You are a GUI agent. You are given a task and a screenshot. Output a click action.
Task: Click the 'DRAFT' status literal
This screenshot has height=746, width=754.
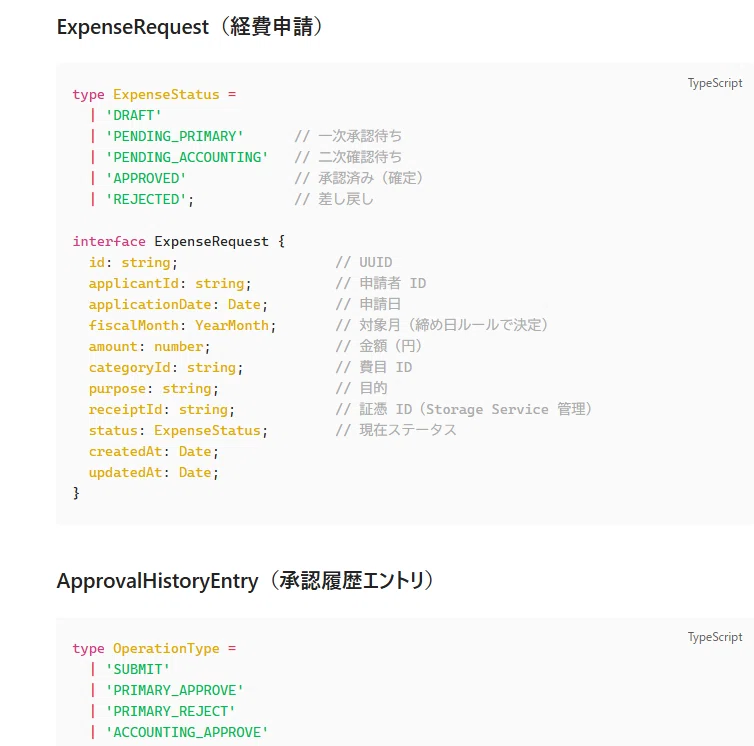click(x=133, y=115)
